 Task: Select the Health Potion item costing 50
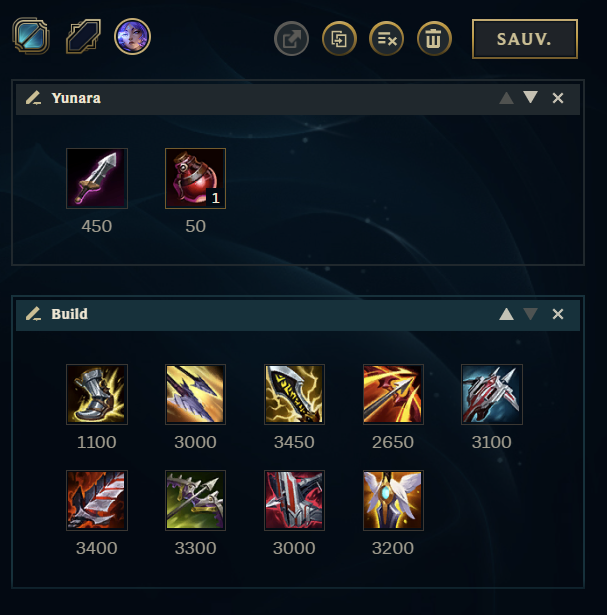click(x=195, y=178)
